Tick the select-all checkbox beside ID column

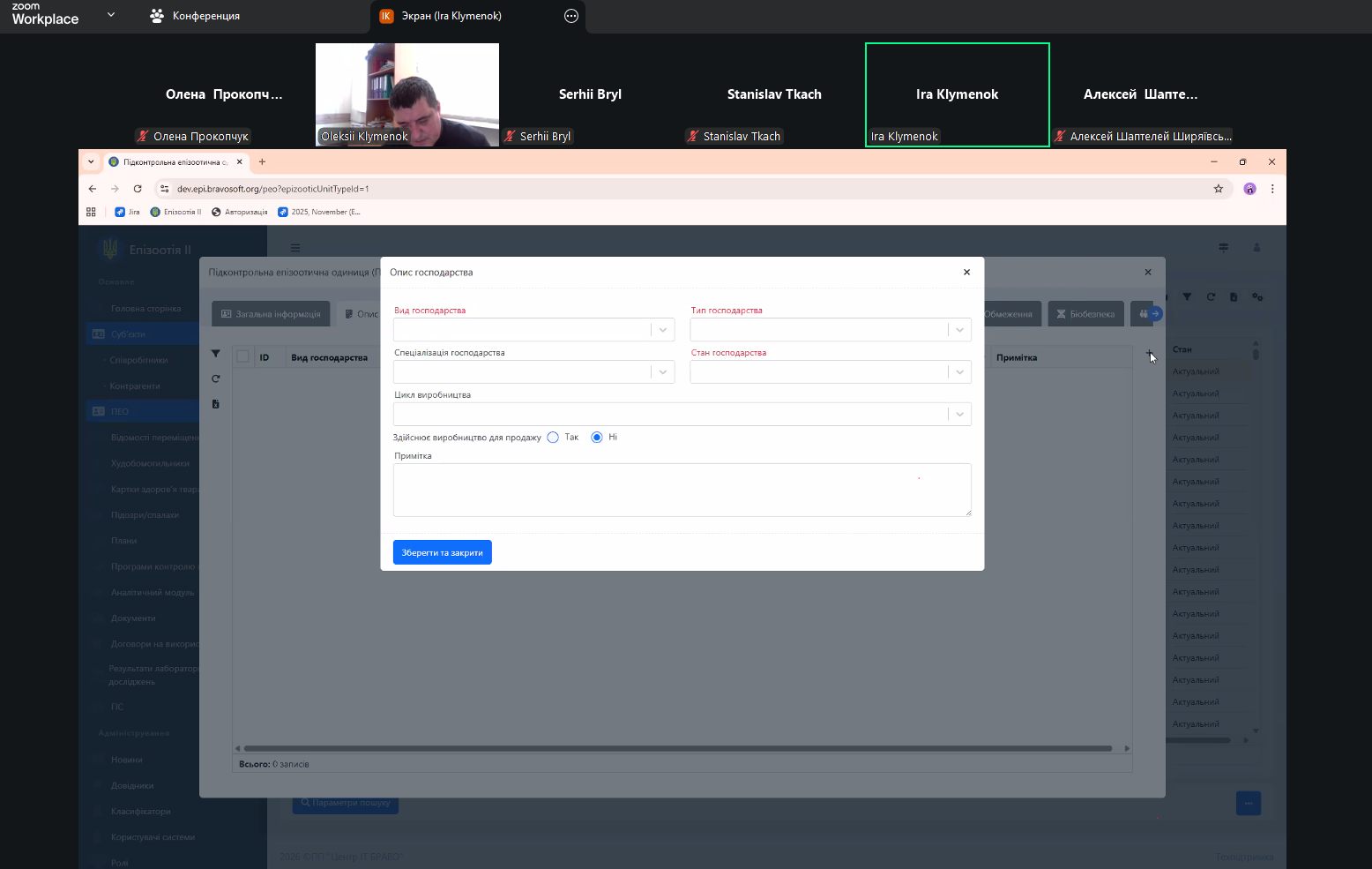click(x=243, y=357)
